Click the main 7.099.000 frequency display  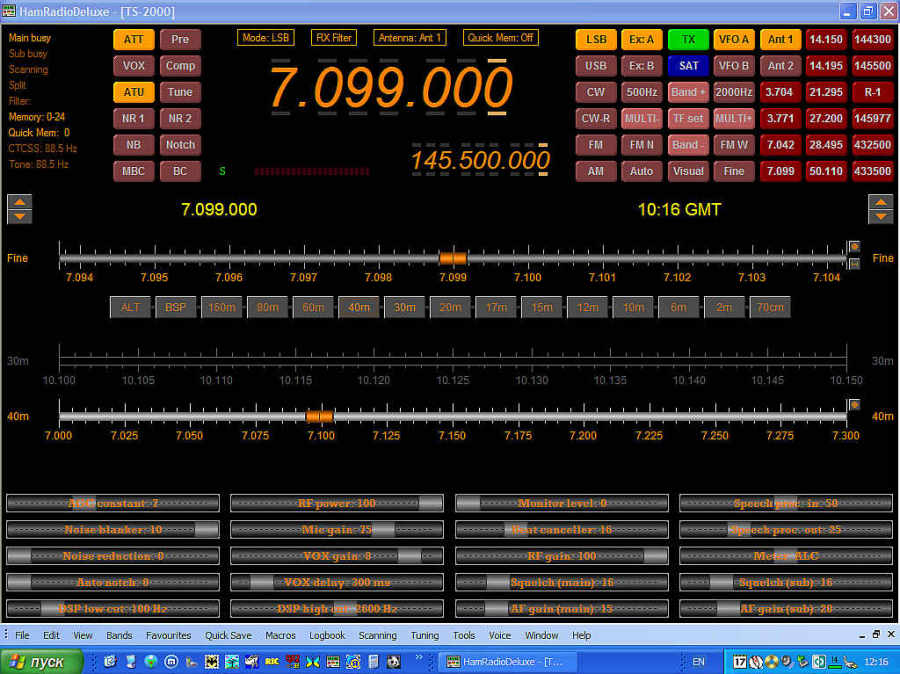390,87
